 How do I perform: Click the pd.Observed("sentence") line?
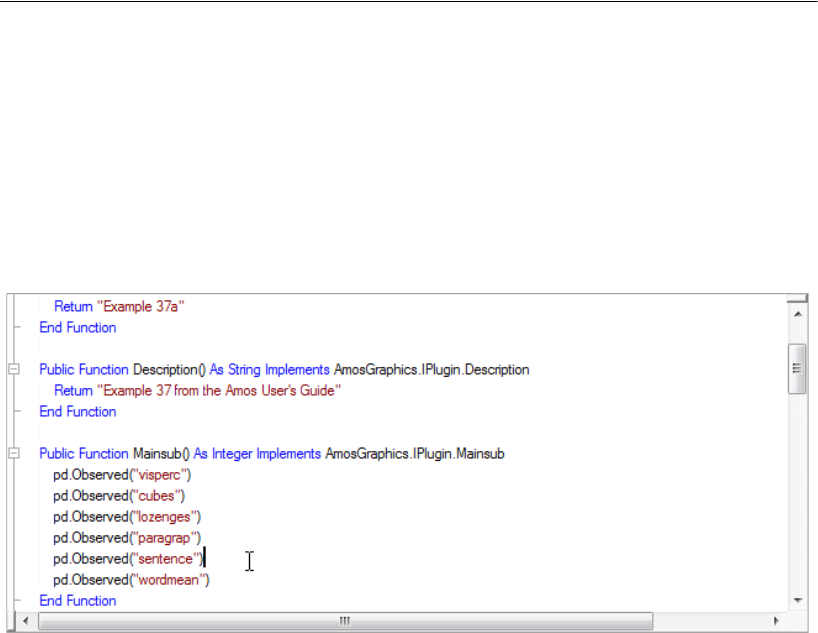[128, 559]
